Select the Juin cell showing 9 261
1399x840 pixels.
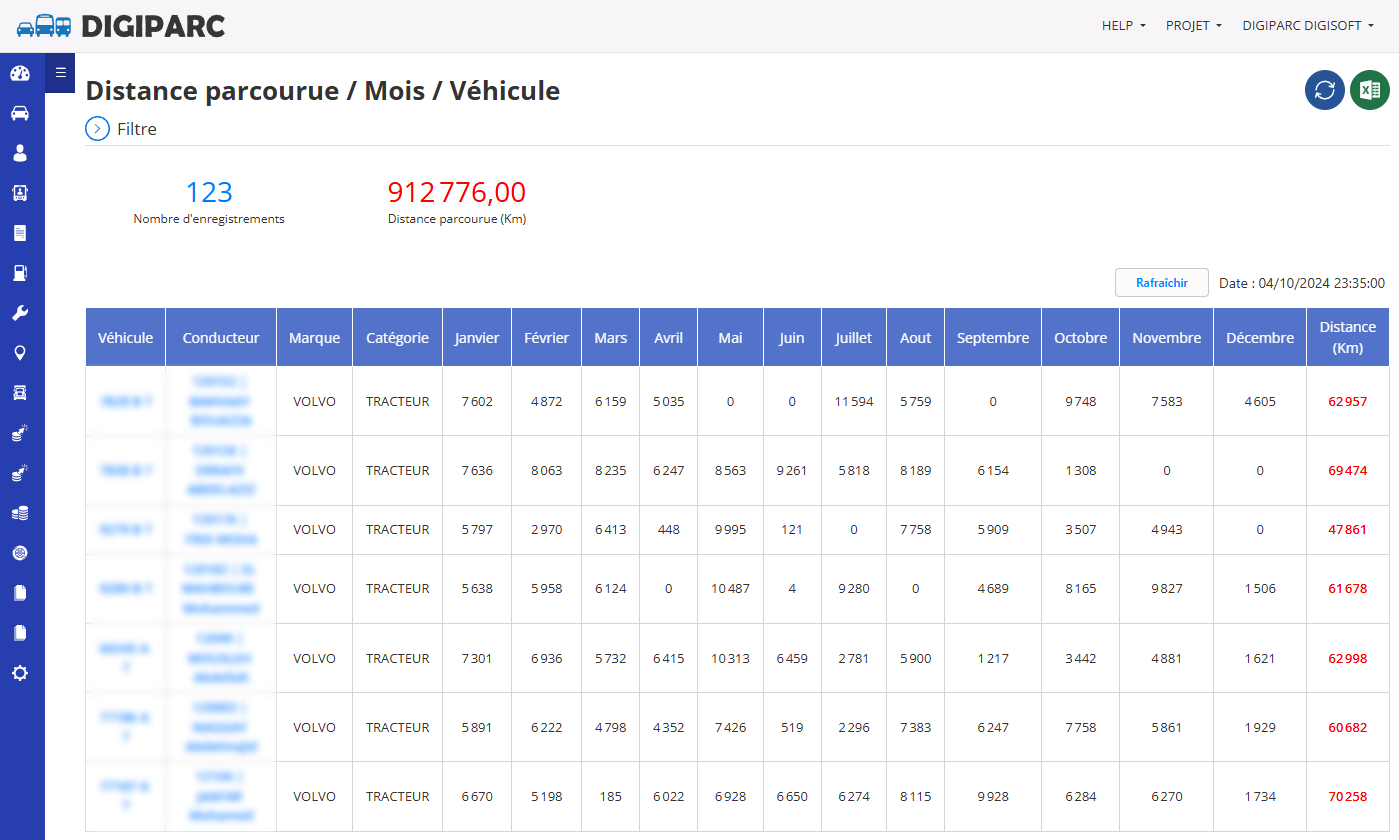792,470
